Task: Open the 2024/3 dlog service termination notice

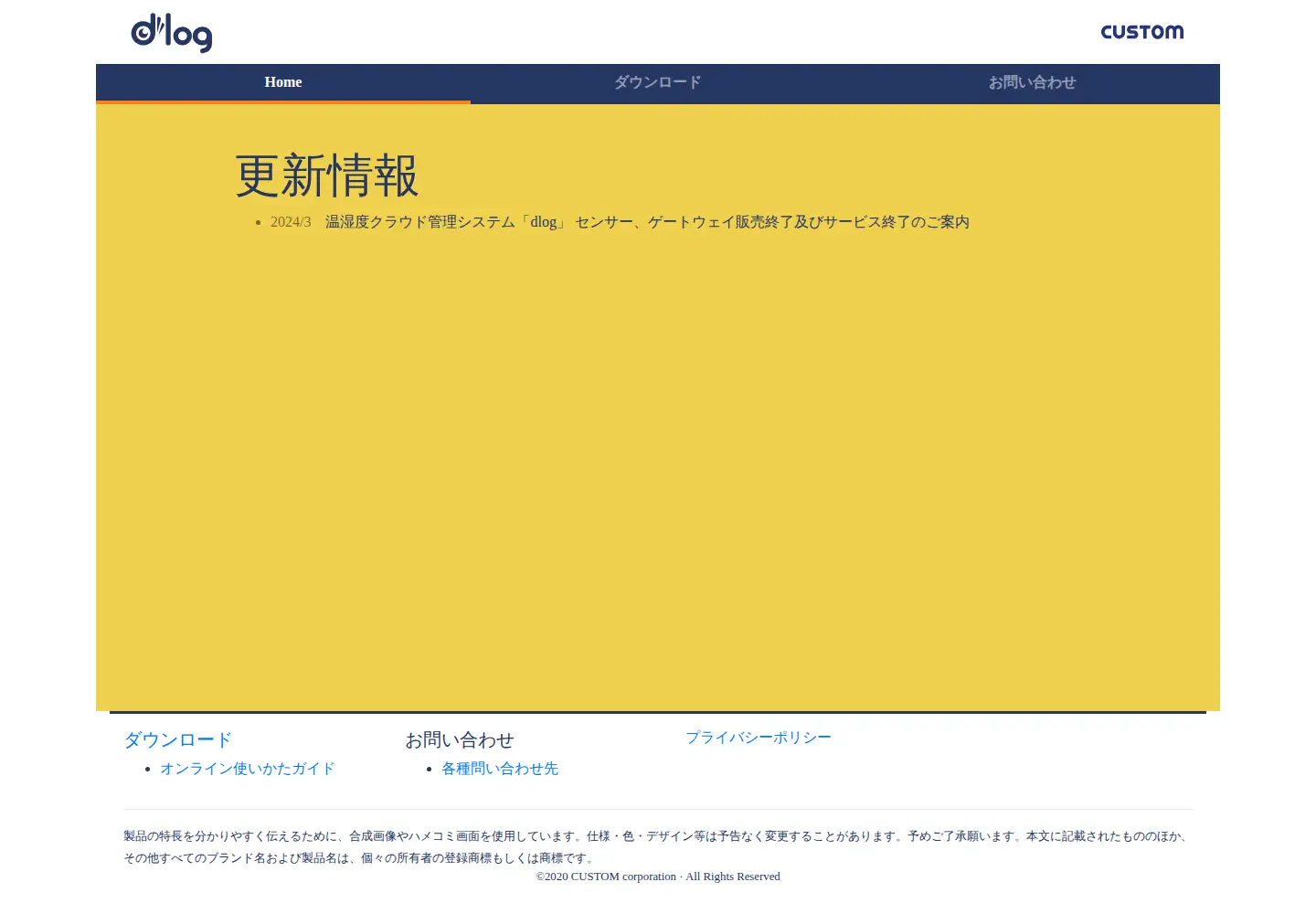Action: (647, 222)
